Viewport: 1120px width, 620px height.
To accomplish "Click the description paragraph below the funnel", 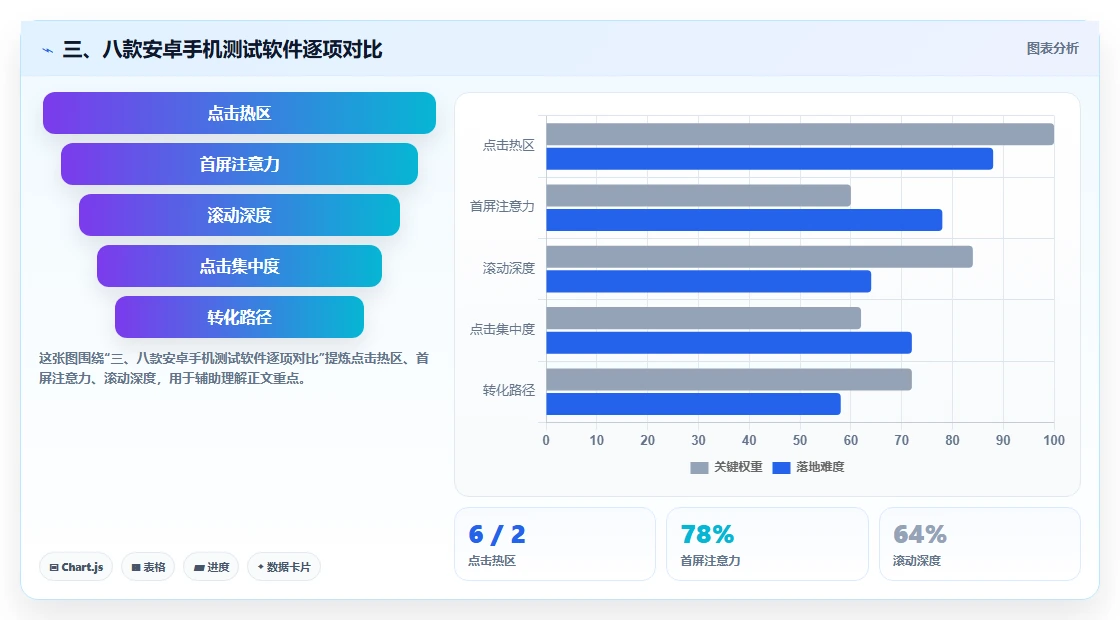I will coord(234,368).
